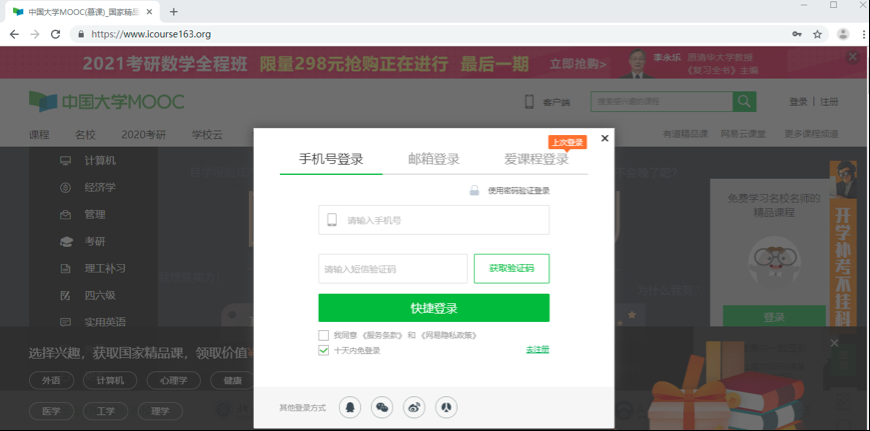The image size is (870, 431).
Task: Uncheck the 十天内免登录 checkbox
Action: coord(324,350)
